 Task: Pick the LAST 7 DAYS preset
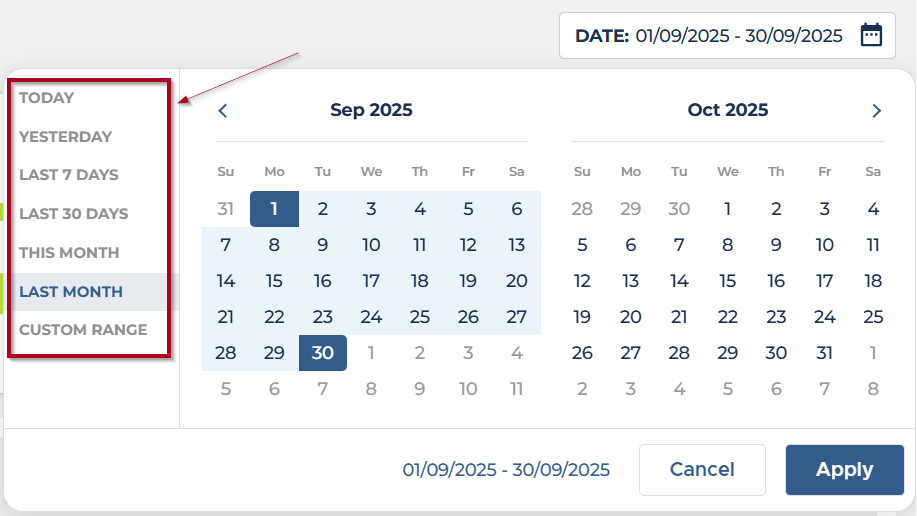tap(69, 175)
